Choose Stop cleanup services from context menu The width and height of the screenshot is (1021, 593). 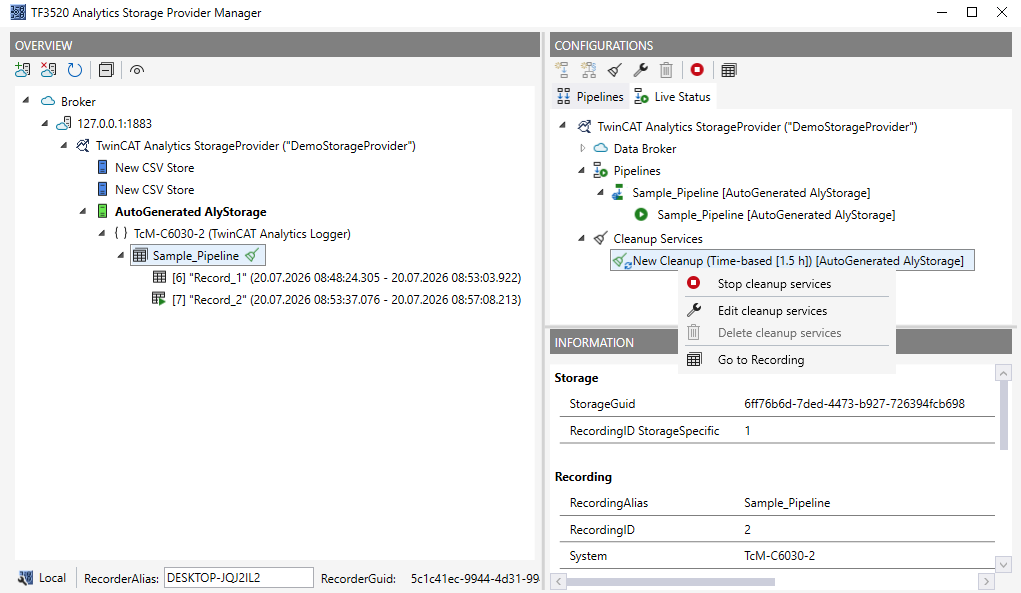[x=774, y=284]
